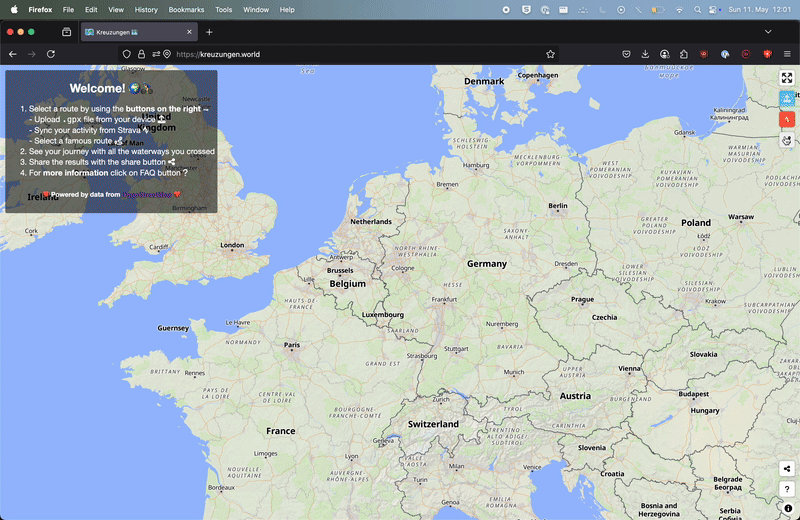The image size is (800, 520).
Task: Click Prague city label on map
Action: (582, 300)
